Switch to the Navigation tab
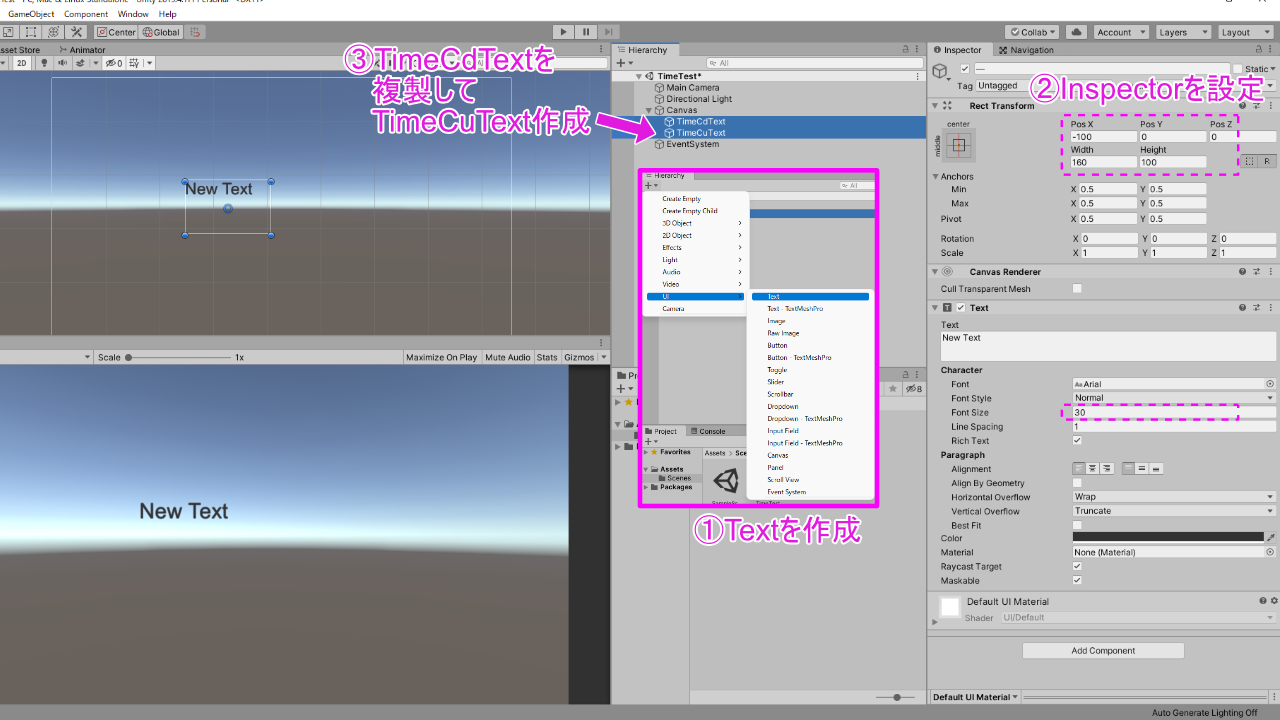 tap(1025, 50)
